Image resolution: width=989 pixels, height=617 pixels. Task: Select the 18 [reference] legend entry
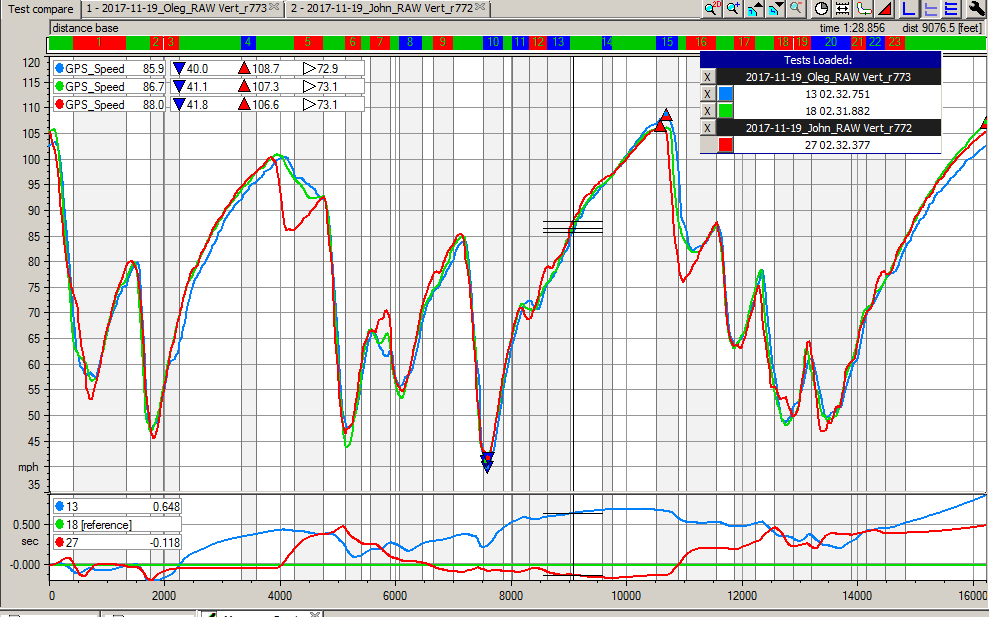click(117, 525)
